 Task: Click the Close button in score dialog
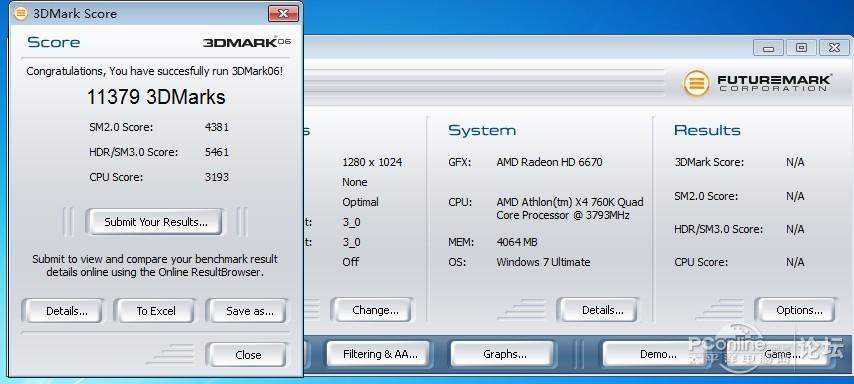point(248,355)
